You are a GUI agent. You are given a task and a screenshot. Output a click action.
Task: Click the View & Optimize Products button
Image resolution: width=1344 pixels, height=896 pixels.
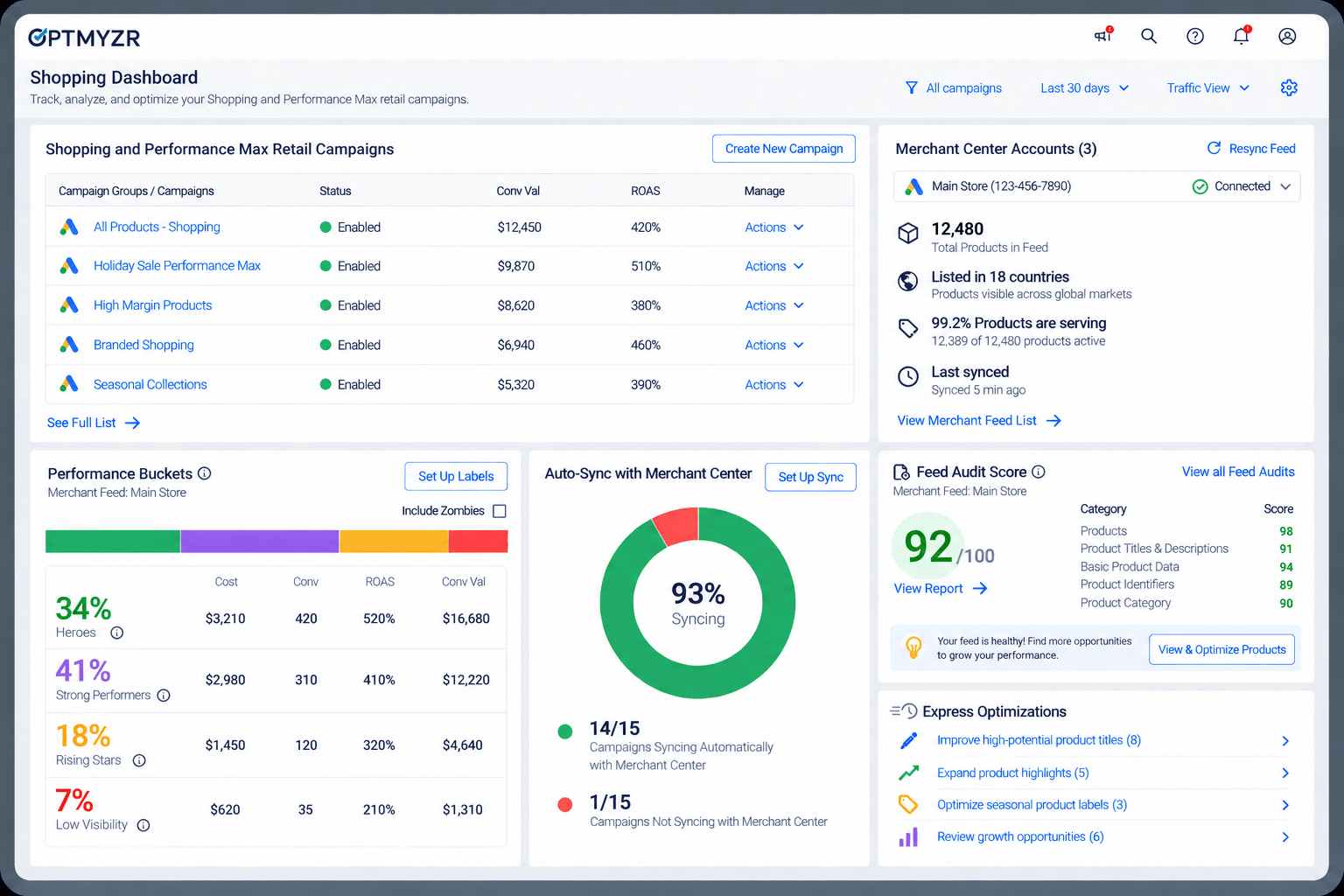(x=1221, y=649)
